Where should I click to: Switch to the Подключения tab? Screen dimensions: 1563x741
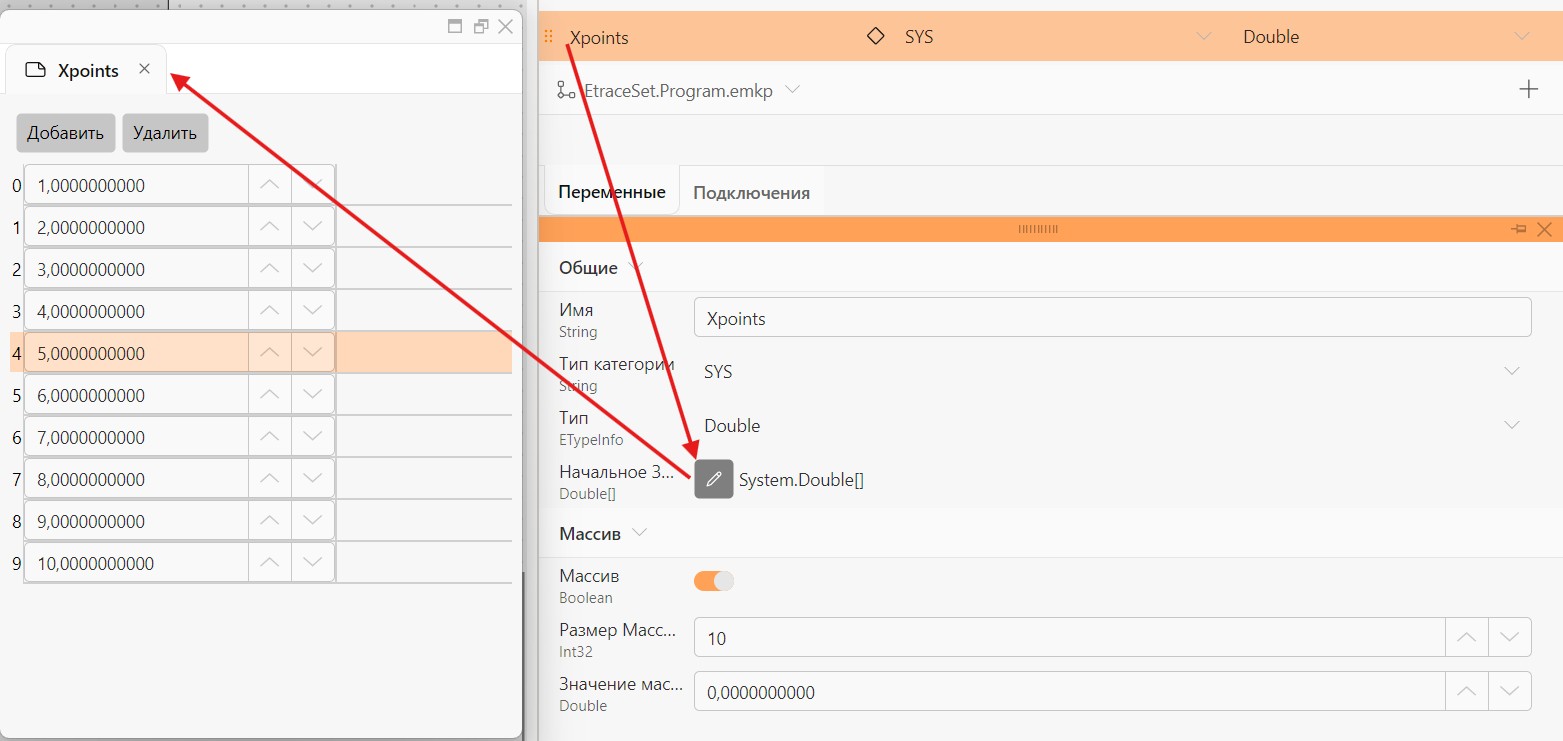coord(751,193)
